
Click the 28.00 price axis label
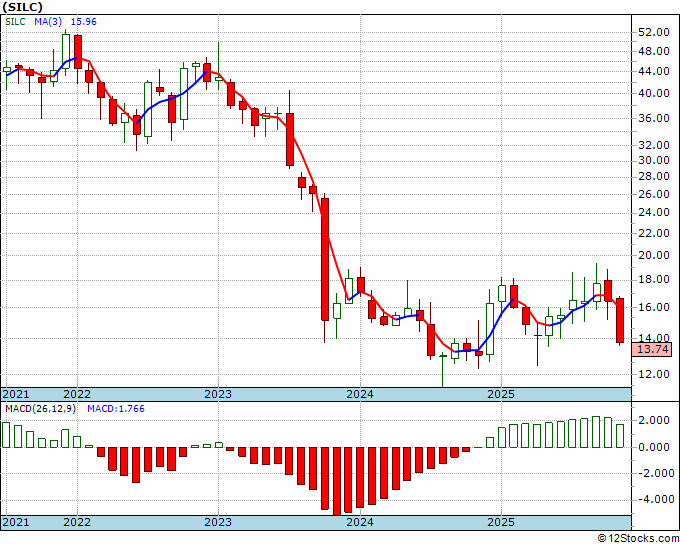point(654,177)
